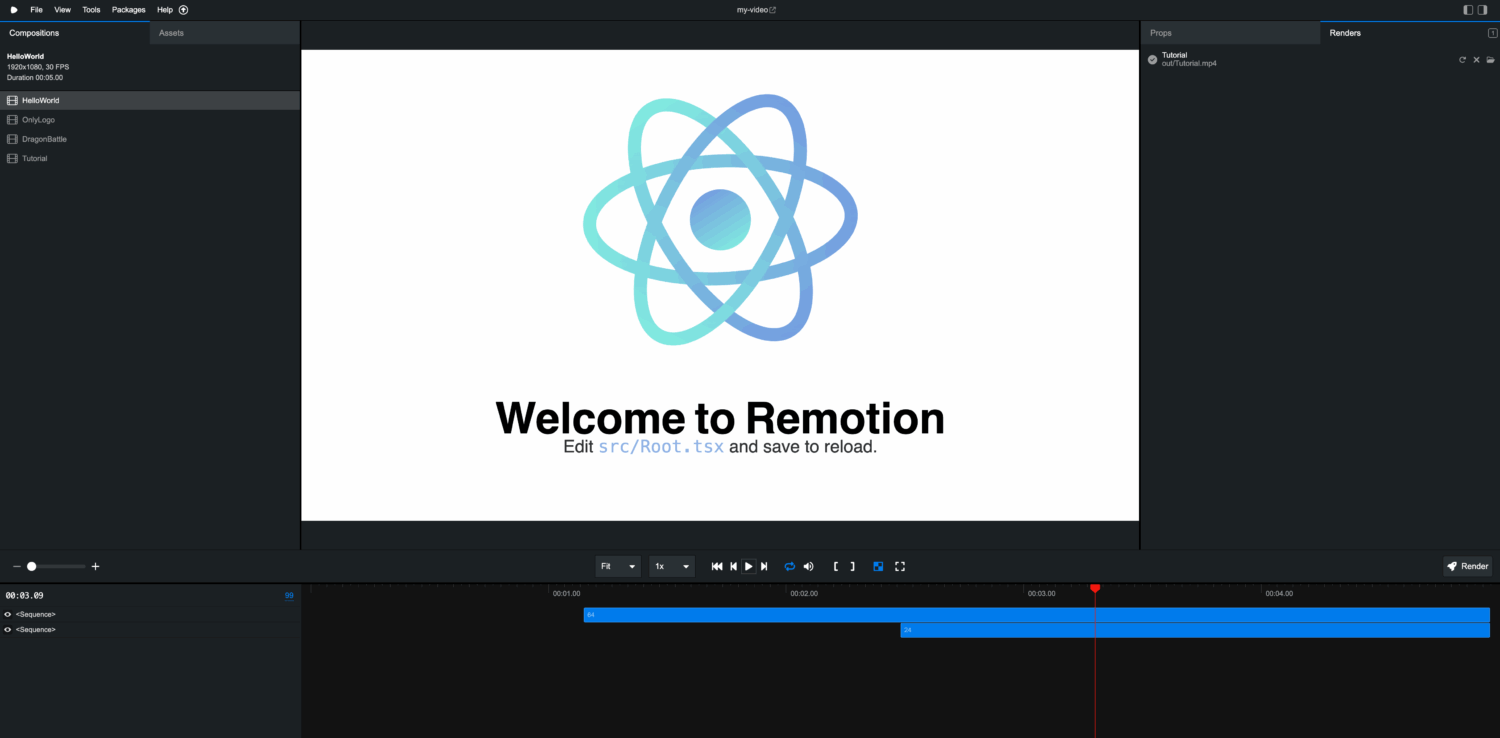Open the Fit preview size dropdown

tap(618, 566)
